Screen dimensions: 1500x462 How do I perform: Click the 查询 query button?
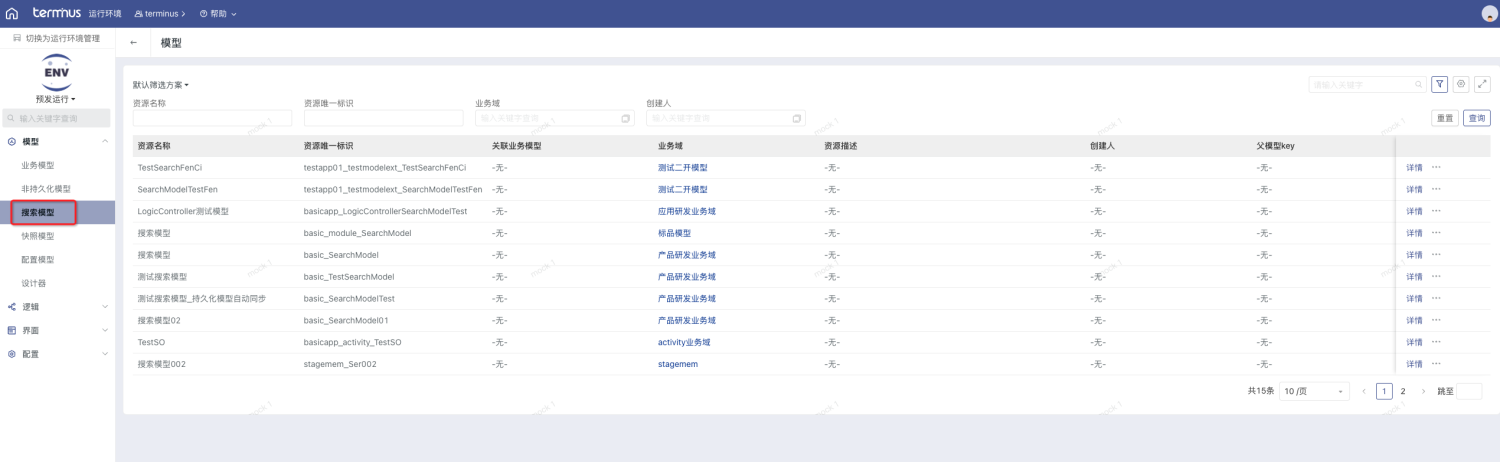tap(1477, 118)
